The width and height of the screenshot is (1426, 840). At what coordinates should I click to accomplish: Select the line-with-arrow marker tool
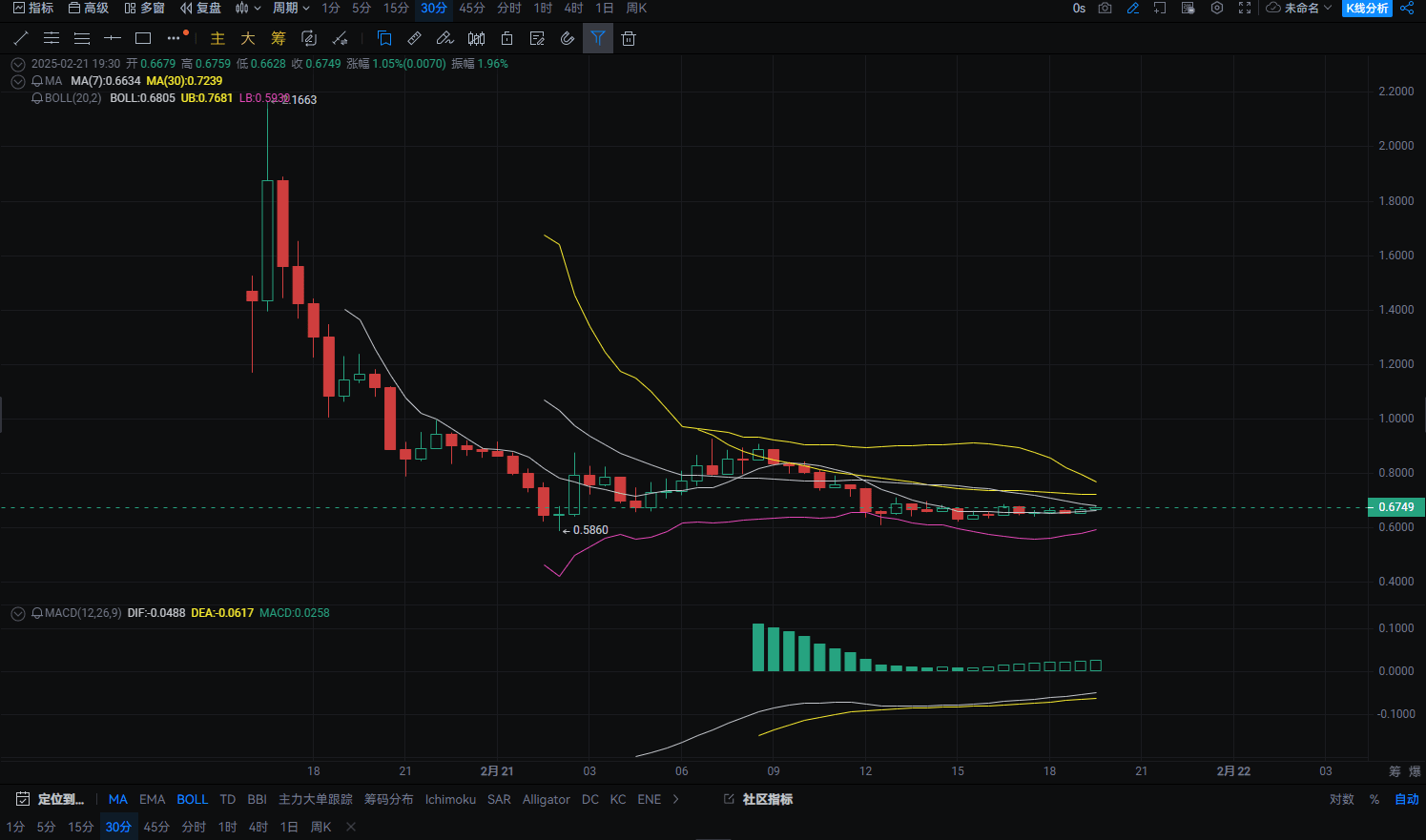(x=340, y=38)
